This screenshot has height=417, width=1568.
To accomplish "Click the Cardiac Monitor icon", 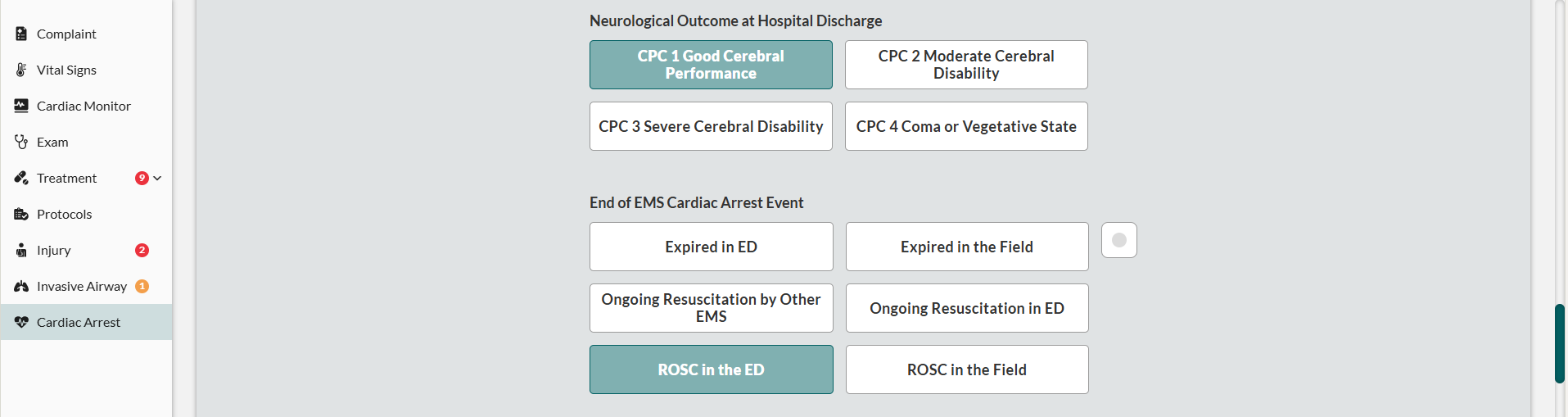I will point(21,106).
